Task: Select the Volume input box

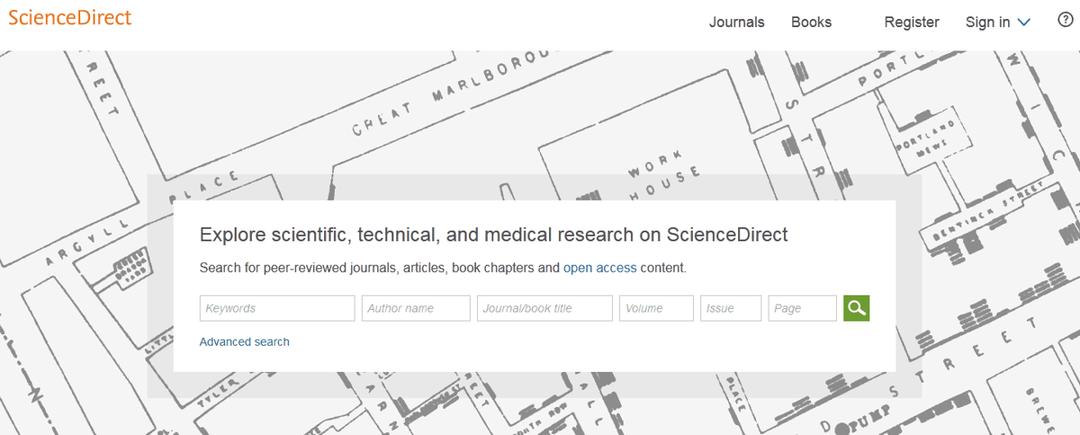Action: (656, 308)
